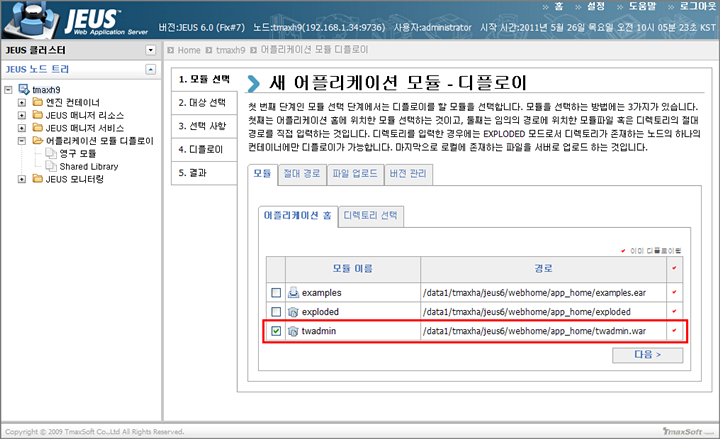Select the 어플리케이션 홈 sub-tab
This screenshot has height=439, width=720.
(298, 216)
